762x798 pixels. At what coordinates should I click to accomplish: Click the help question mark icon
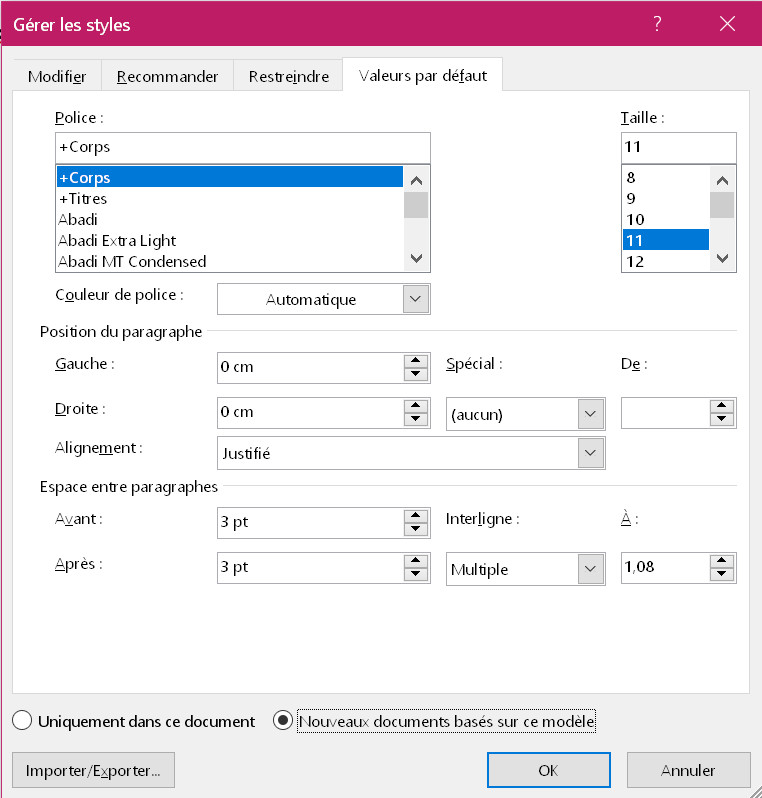tap(657, 24)
